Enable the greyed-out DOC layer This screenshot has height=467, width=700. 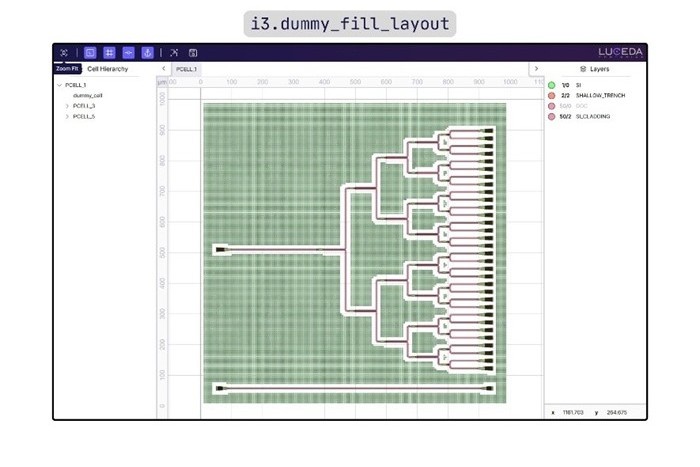click(551, 106)
